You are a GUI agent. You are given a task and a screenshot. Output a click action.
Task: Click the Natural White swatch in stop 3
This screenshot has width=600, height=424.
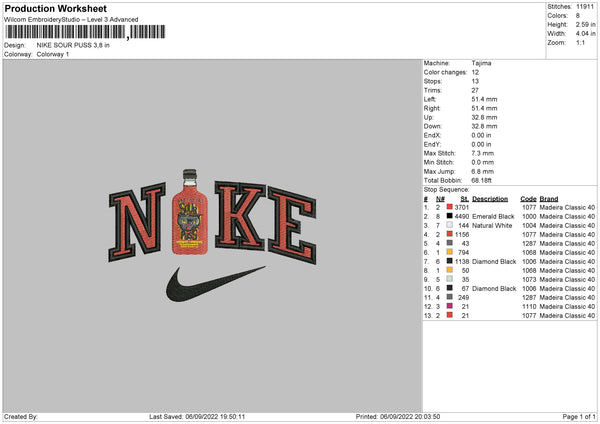point(450,225)
